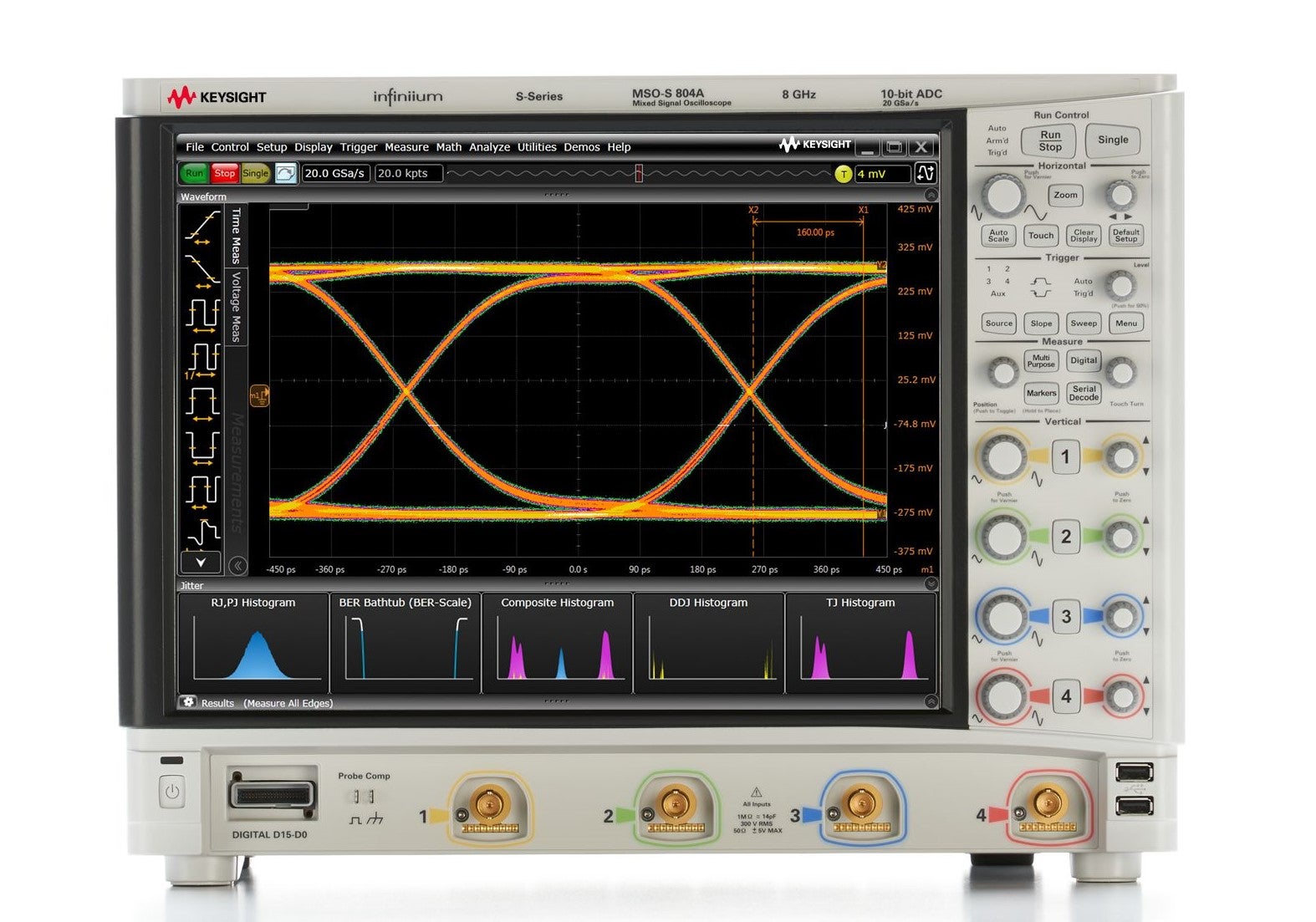The width and height of the screenshot is (1316, 922).
Task: Open the Results settings gear icon
Action: pos(189,702)
